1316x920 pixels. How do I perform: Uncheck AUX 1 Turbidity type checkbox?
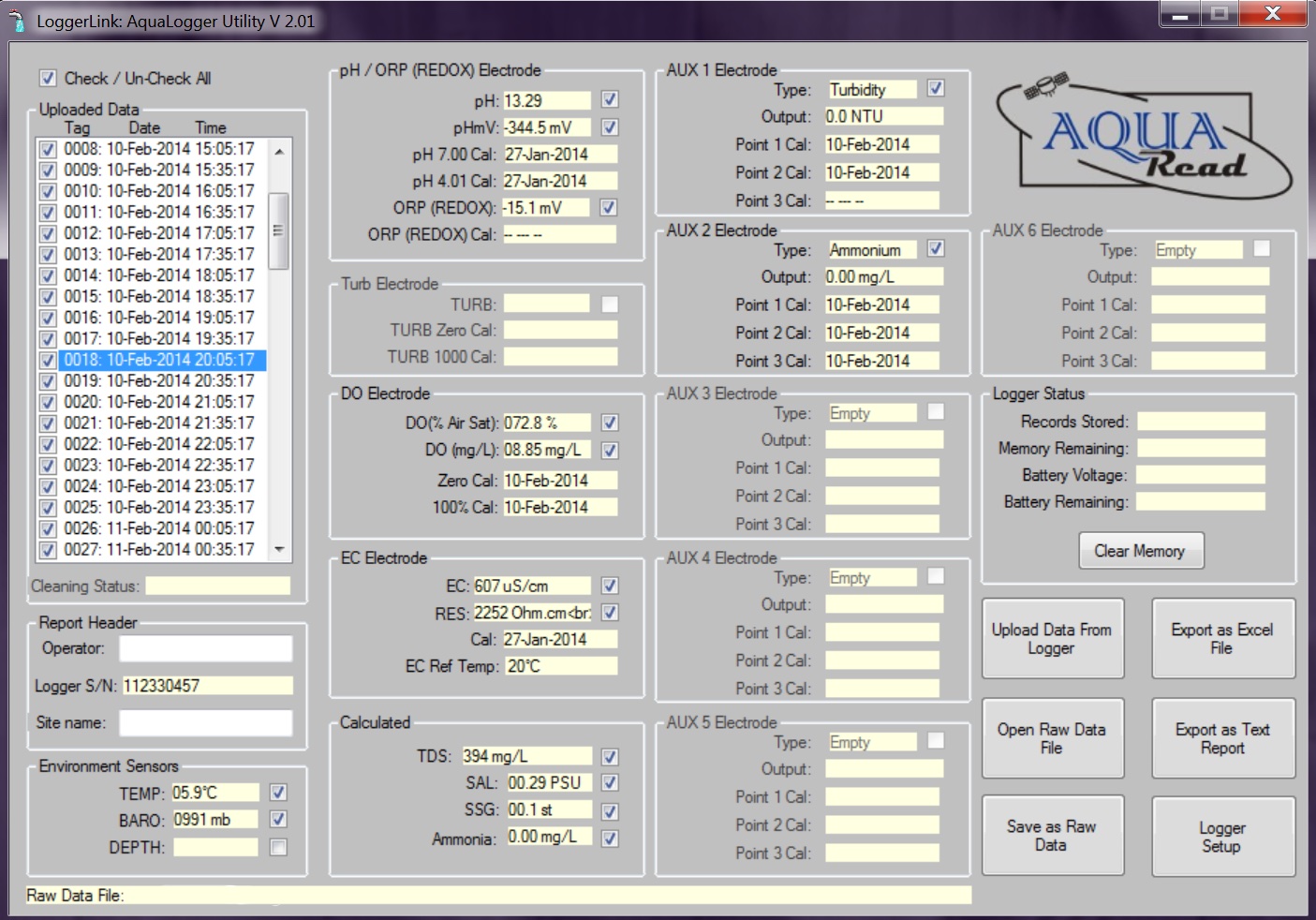936,88
